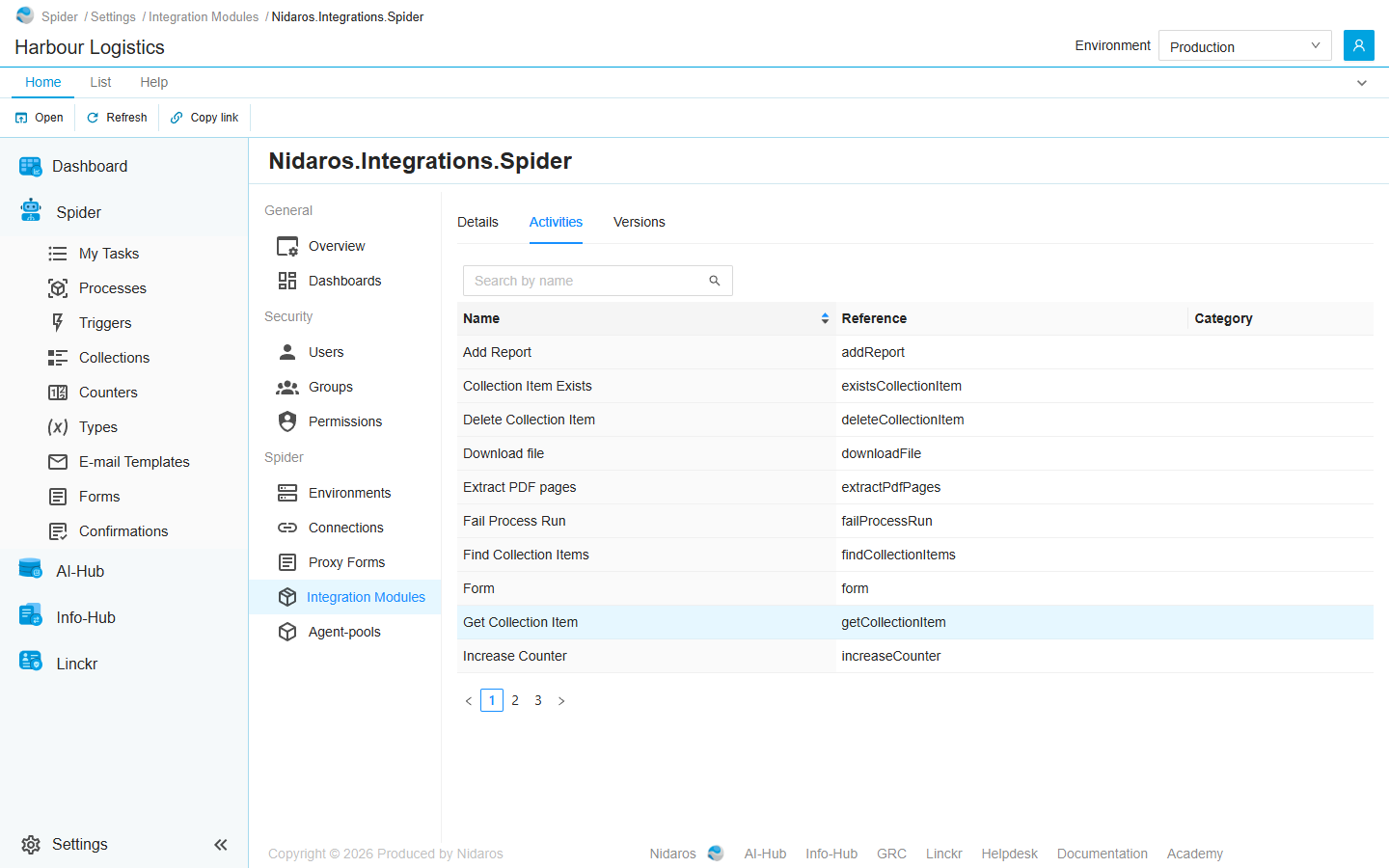Select the Activities tab
Viewport: 1389px width, 868px height.
(x=556, y=222)
